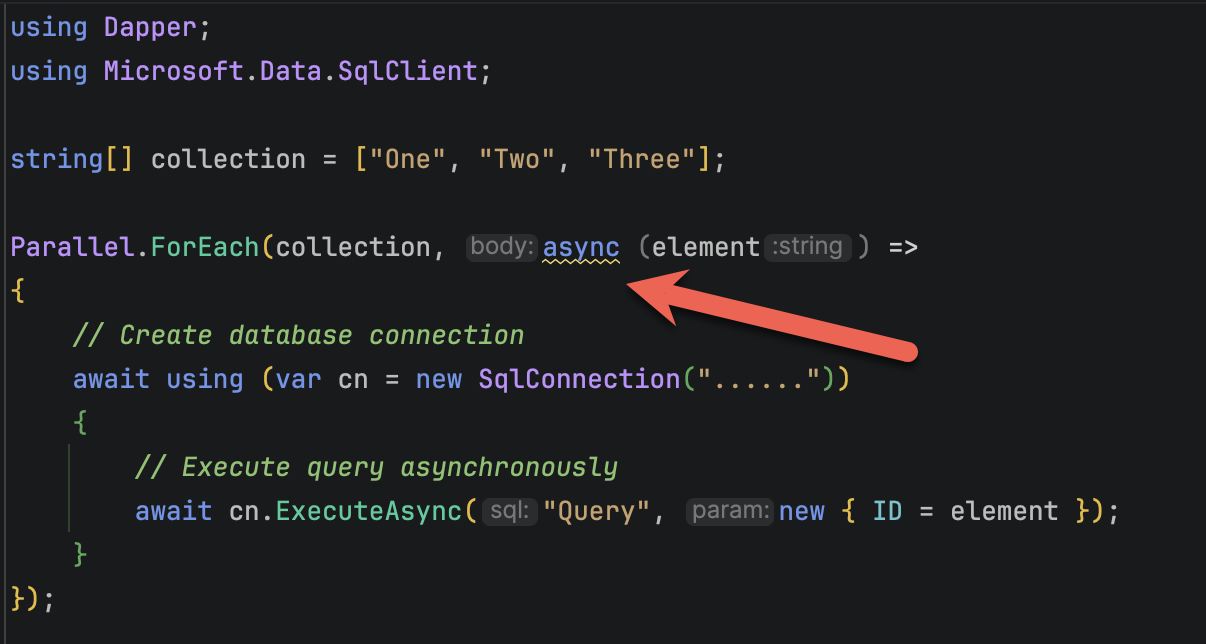This screenshot has width=1206, height=644.
Task: Click the ID property in anonymous object
Action: click(887, 512)
